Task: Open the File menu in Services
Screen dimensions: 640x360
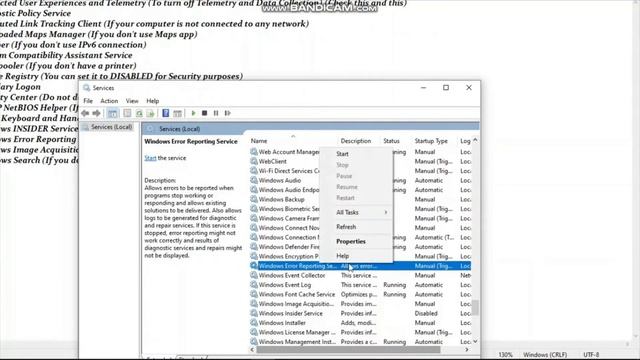Action: pyautogui.click(x=88, y=101)
